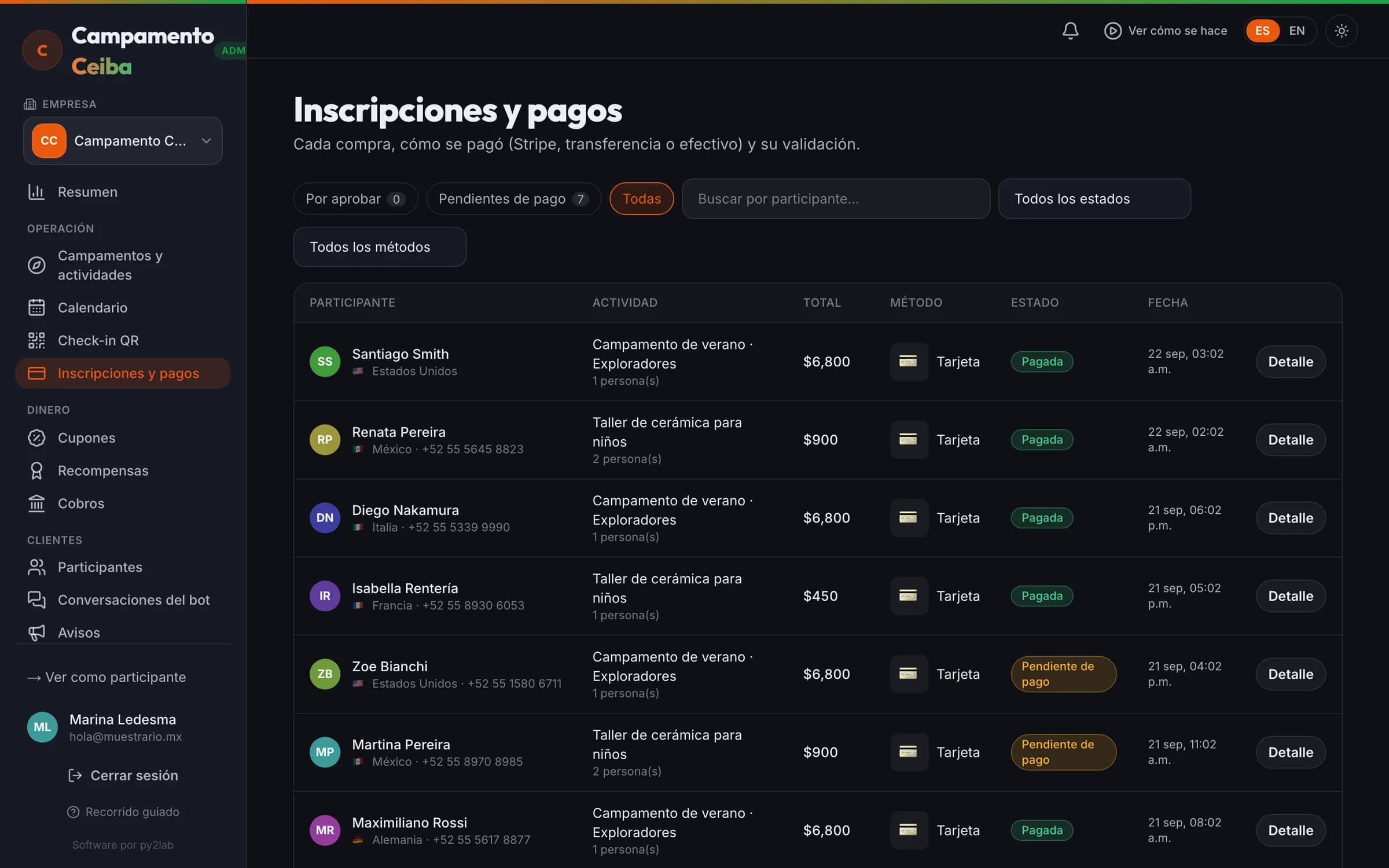Image resolution: width=1389 pixels, height=868 pixels.
Task: Open Detalle for Santiago Smith
Action: coord(1291,362)
